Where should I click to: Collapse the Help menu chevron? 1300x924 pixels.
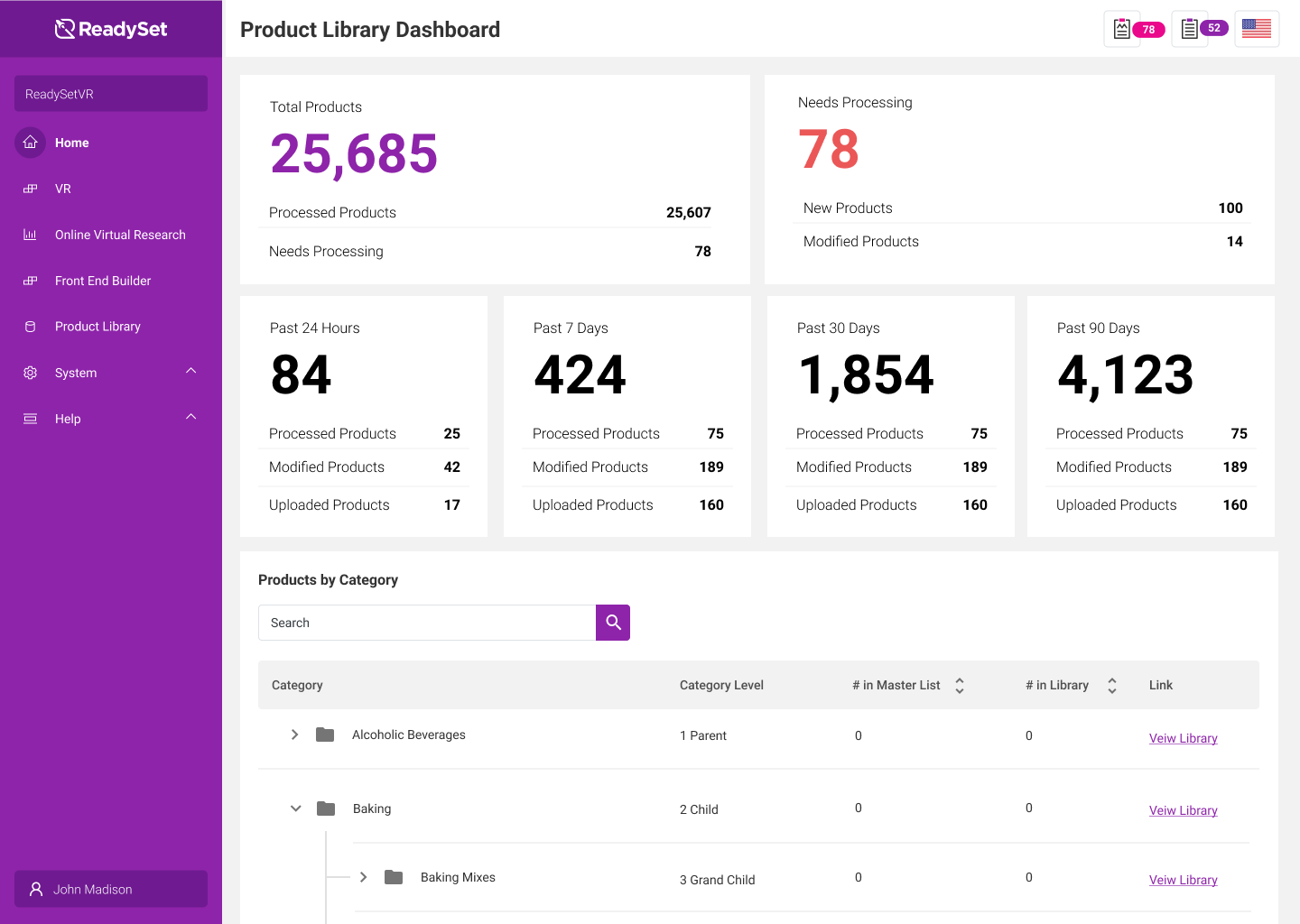190,417
